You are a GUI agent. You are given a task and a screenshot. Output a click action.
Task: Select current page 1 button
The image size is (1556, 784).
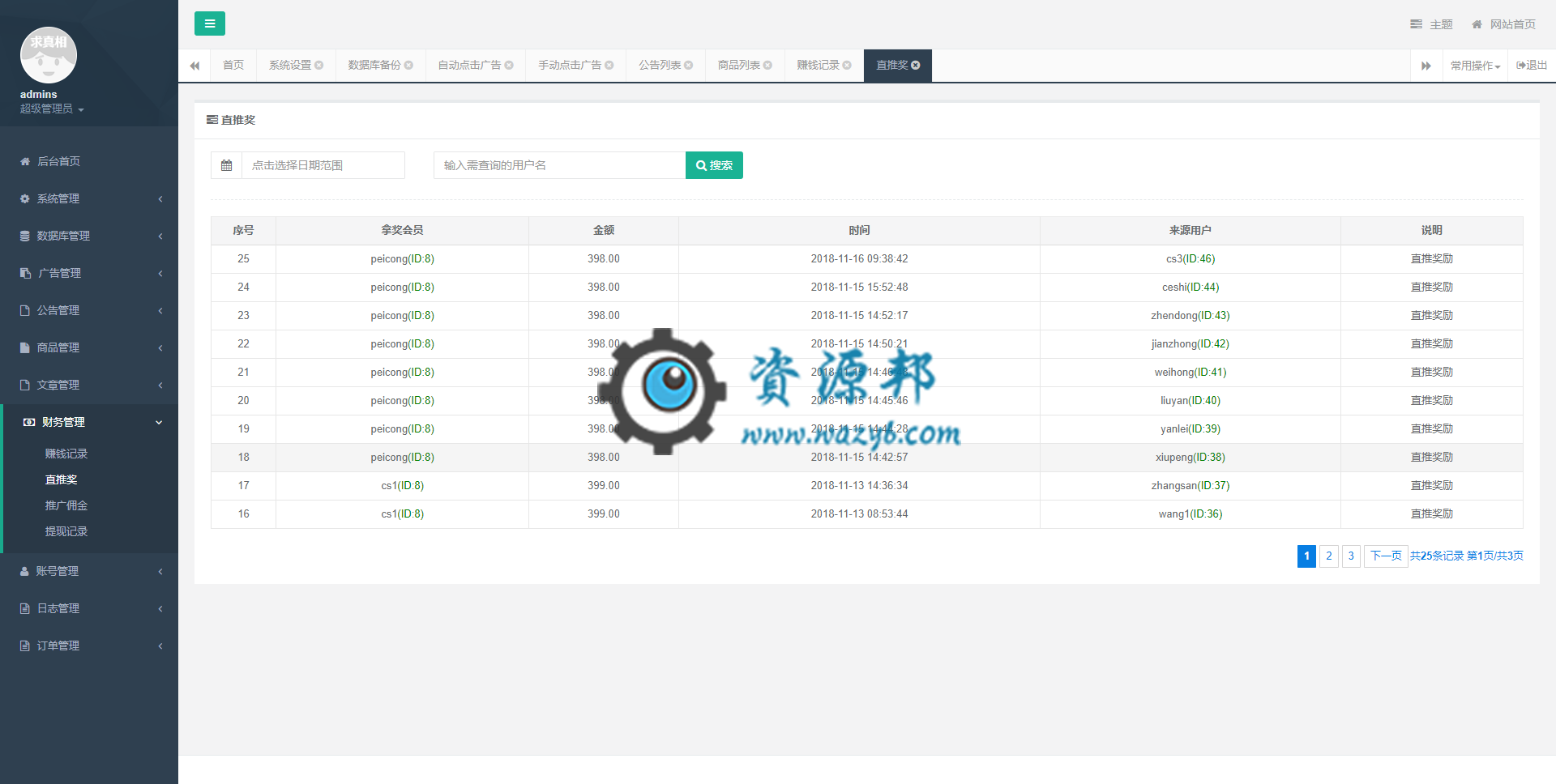1306,556
